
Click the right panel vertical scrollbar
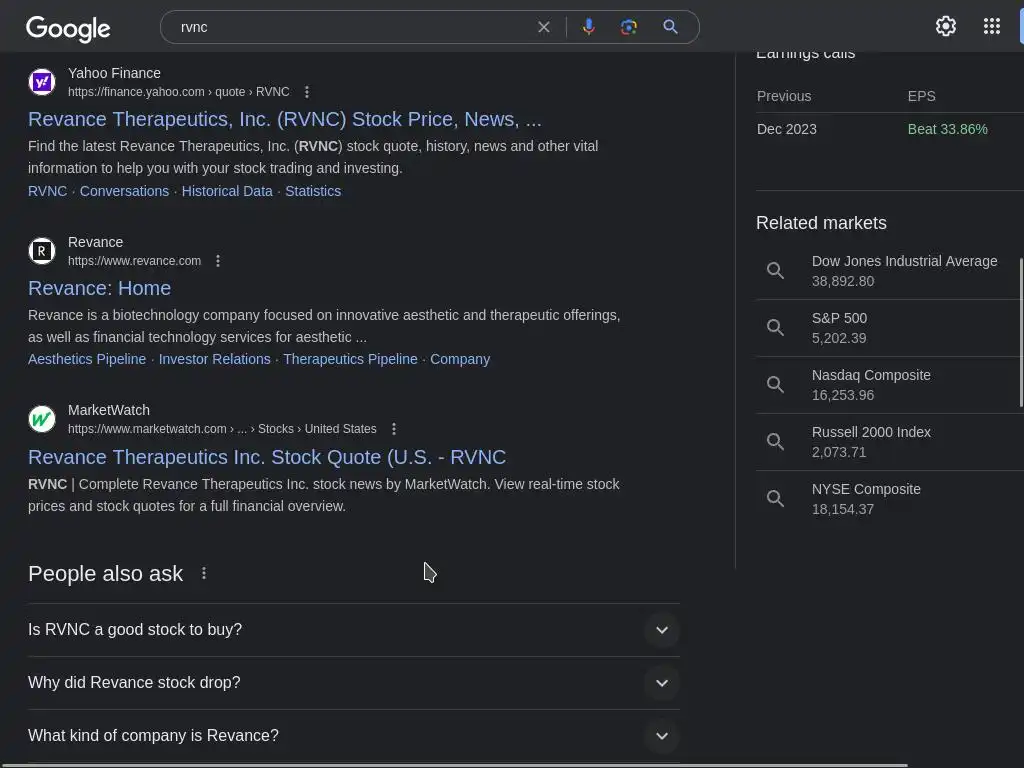(1021, 332)
